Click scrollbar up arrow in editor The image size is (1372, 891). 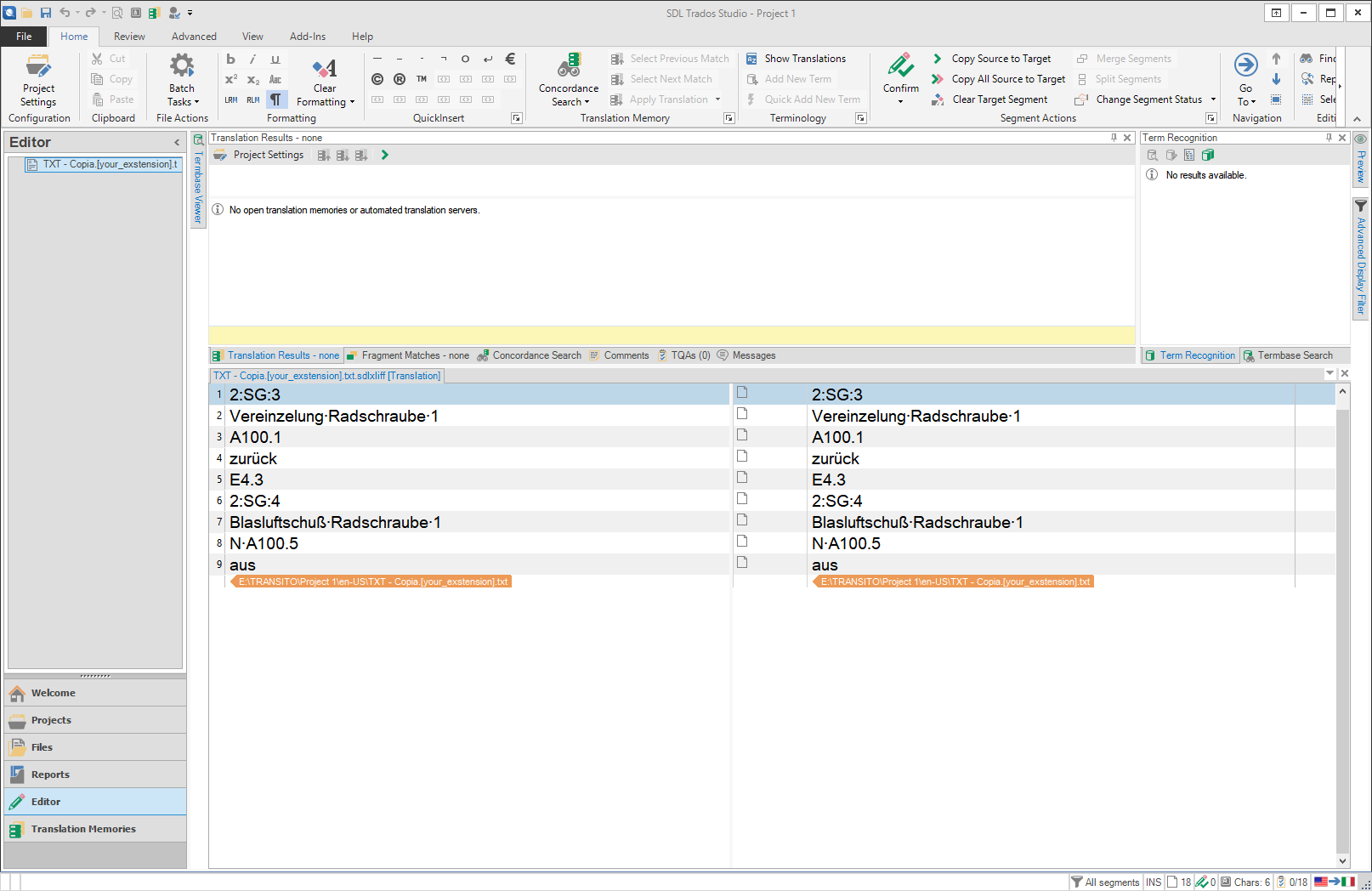tap(1342, 392)
